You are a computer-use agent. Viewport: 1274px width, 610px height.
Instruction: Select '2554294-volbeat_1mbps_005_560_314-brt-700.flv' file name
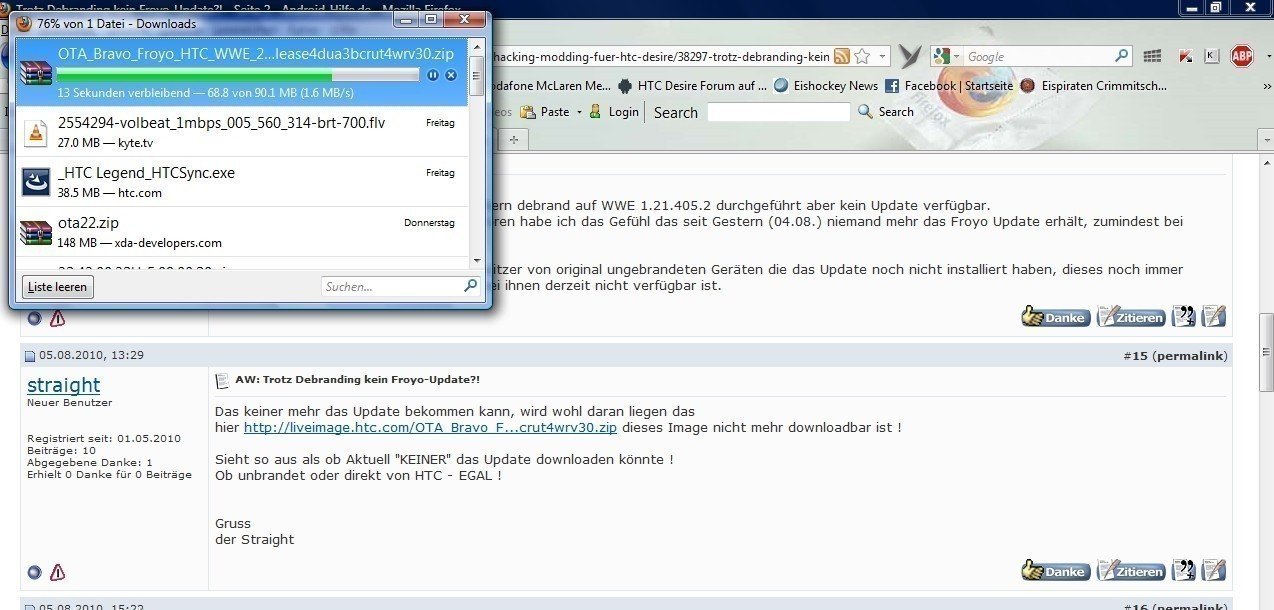[x=221, y=123]
